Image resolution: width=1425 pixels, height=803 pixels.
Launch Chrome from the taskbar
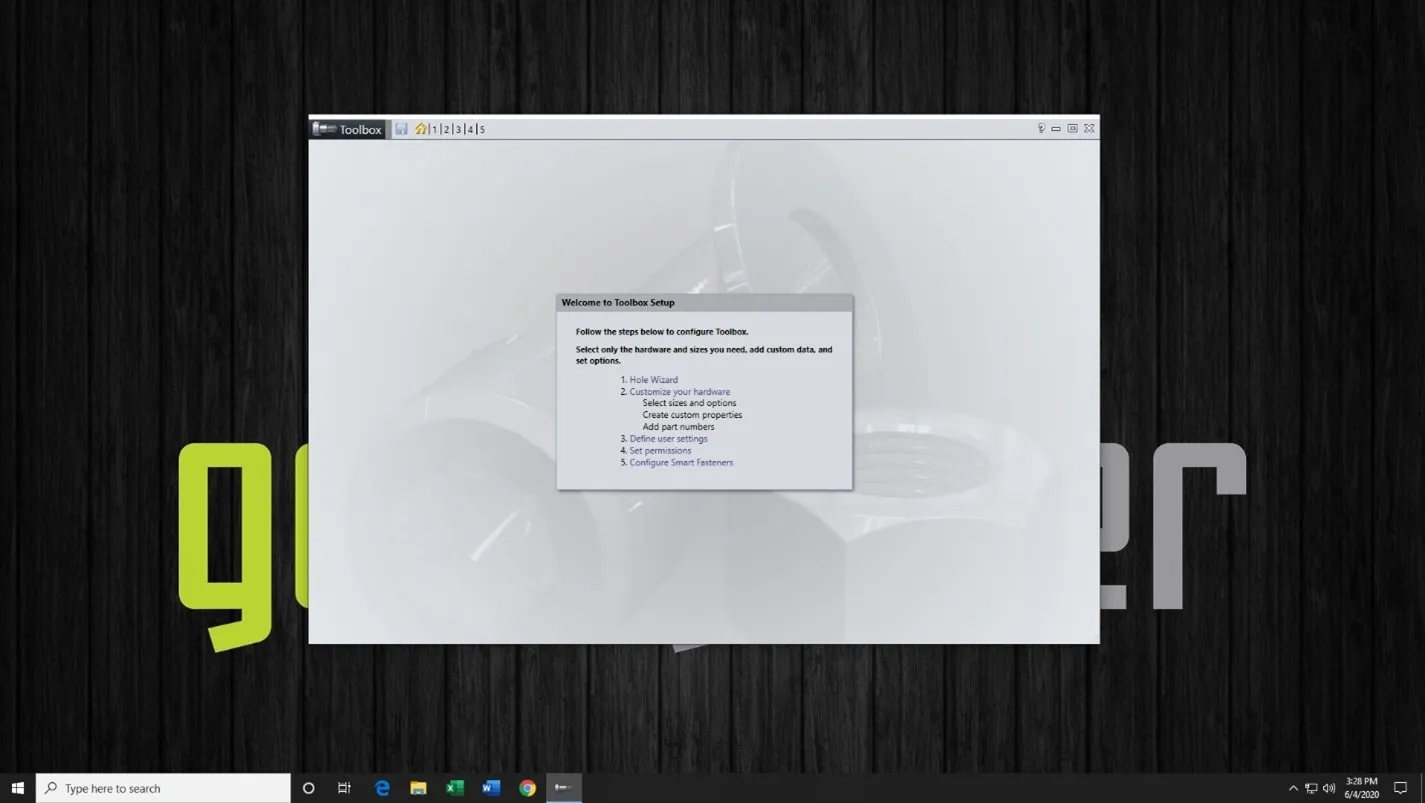click(x=527, y=788)
